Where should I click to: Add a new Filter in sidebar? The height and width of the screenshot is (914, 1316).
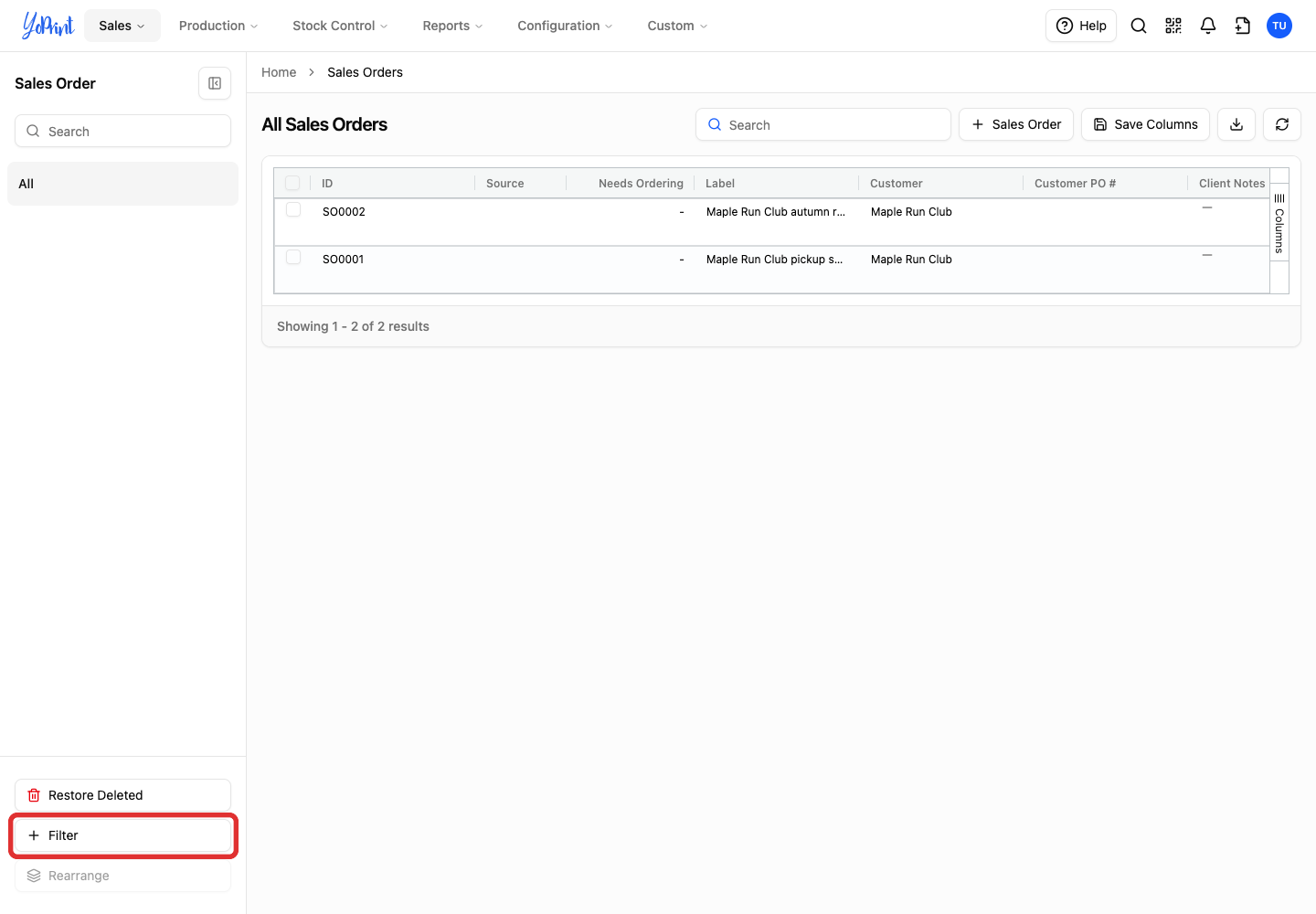click(x=122, y=835)
